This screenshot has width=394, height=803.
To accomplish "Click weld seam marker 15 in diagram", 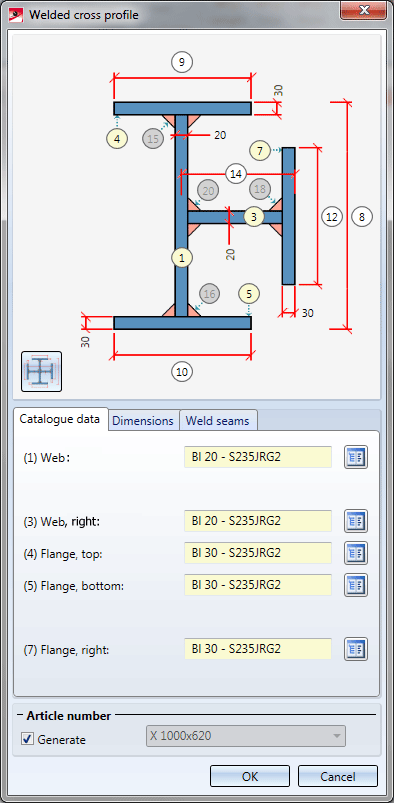I will [x=153, y=139].
